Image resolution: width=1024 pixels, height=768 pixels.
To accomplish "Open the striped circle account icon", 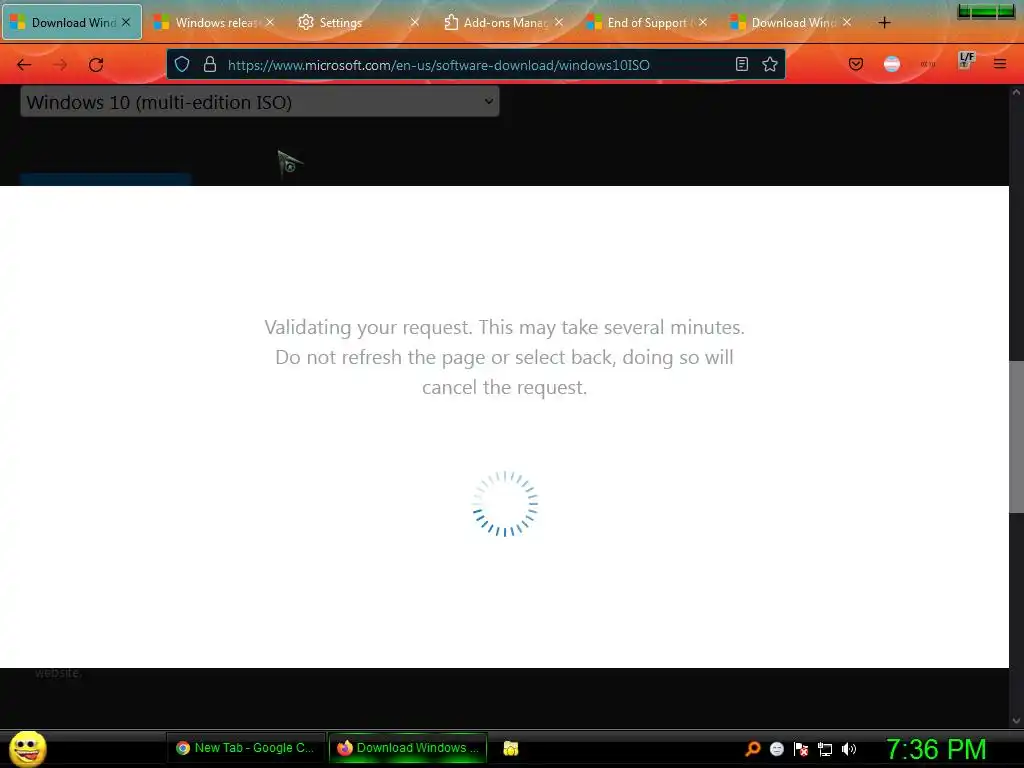I will pos(891,64).
